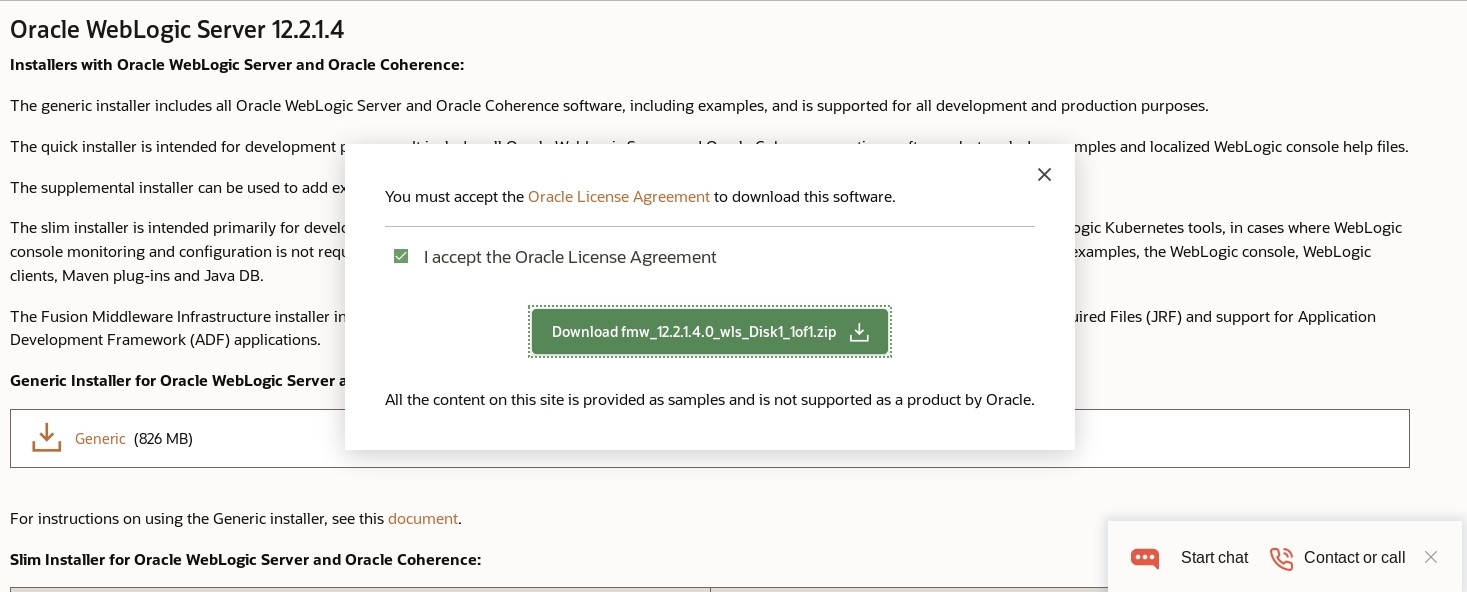Select the Contact or call label
Screen dimensions: 1467x592
1354,558
